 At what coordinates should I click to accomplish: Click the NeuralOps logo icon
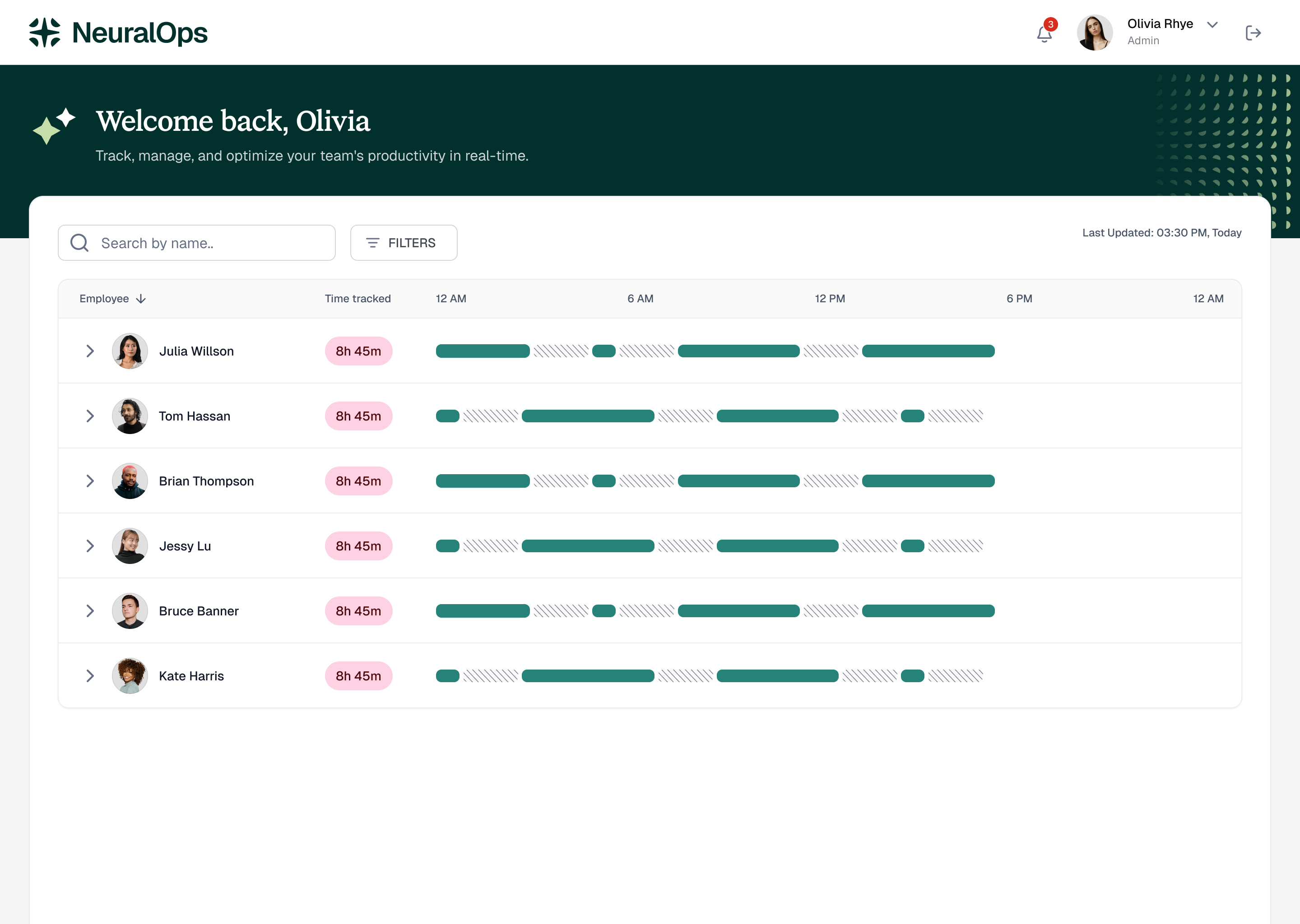point(44,32)
